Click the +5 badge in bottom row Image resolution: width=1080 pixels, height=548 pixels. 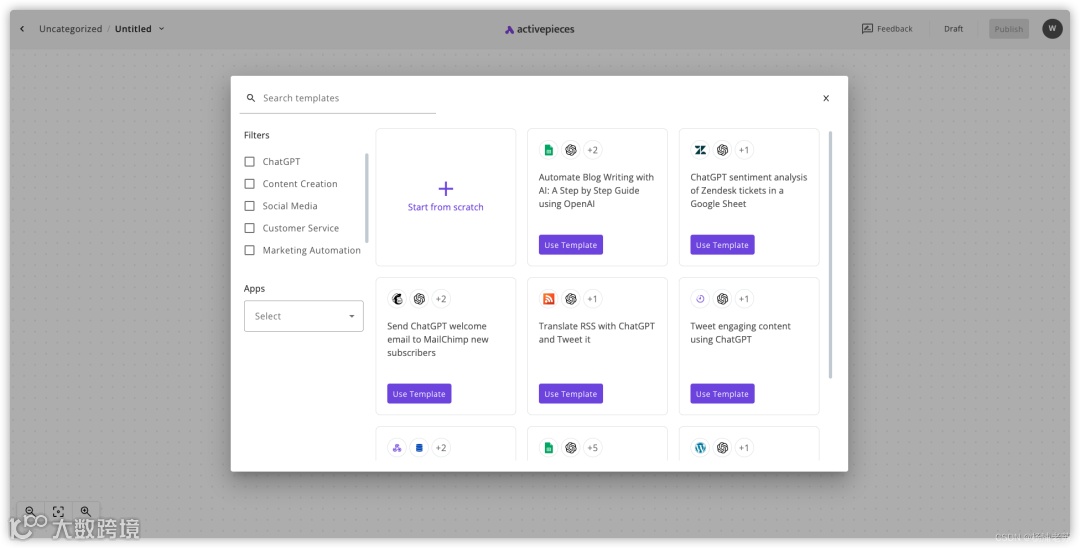592,448
